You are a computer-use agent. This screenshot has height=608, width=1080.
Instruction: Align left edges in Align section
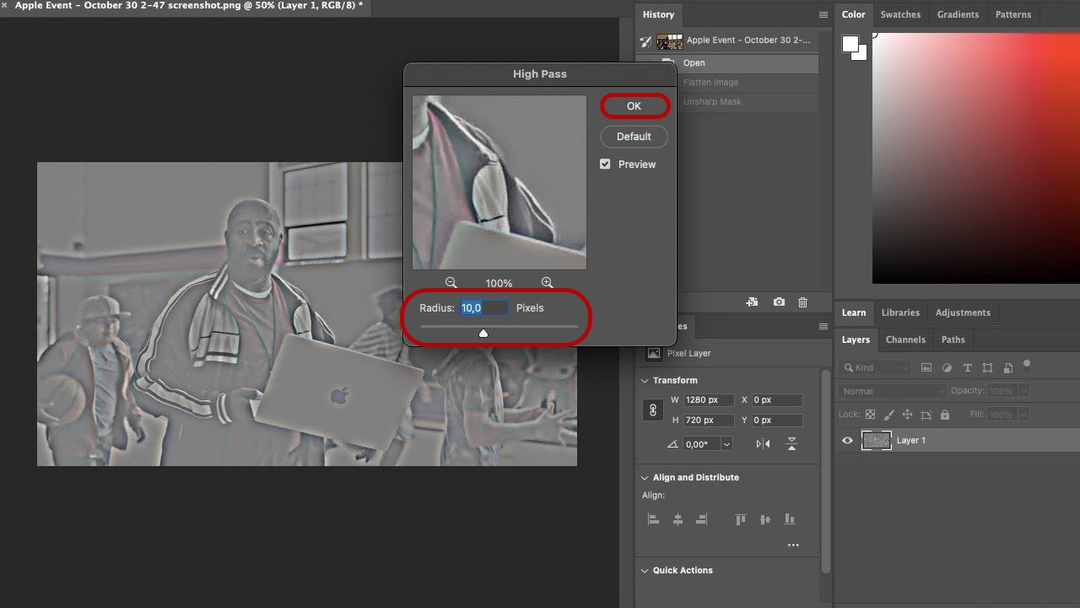click(x=653, y=519)
